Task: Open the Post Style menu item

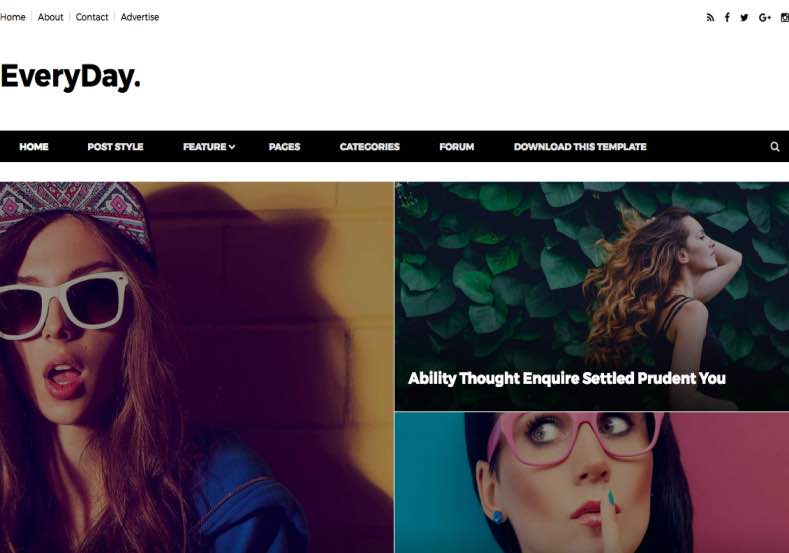Action: point(115,146)
